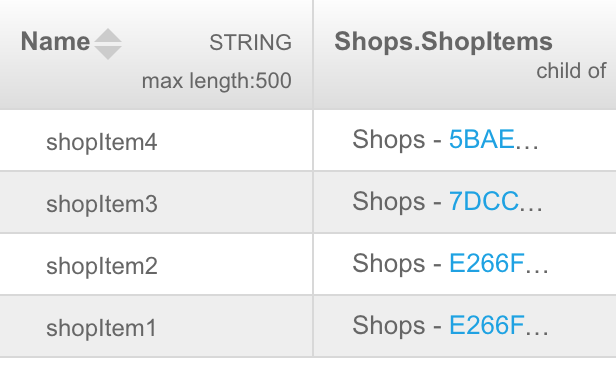Sort ascending with Name column up arrow
This screenshot has height=384, width=616.
point(108,35)
